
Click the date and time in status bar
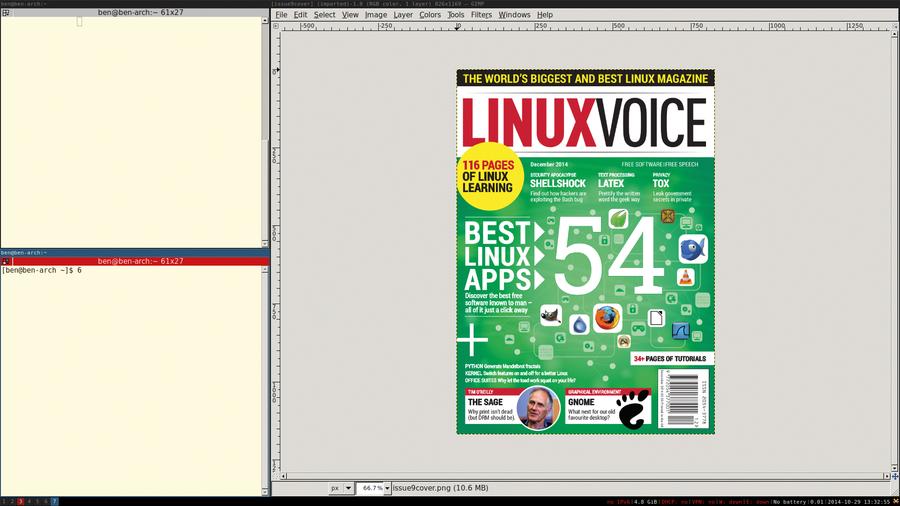pyautogui.click(x=857, y=501)
